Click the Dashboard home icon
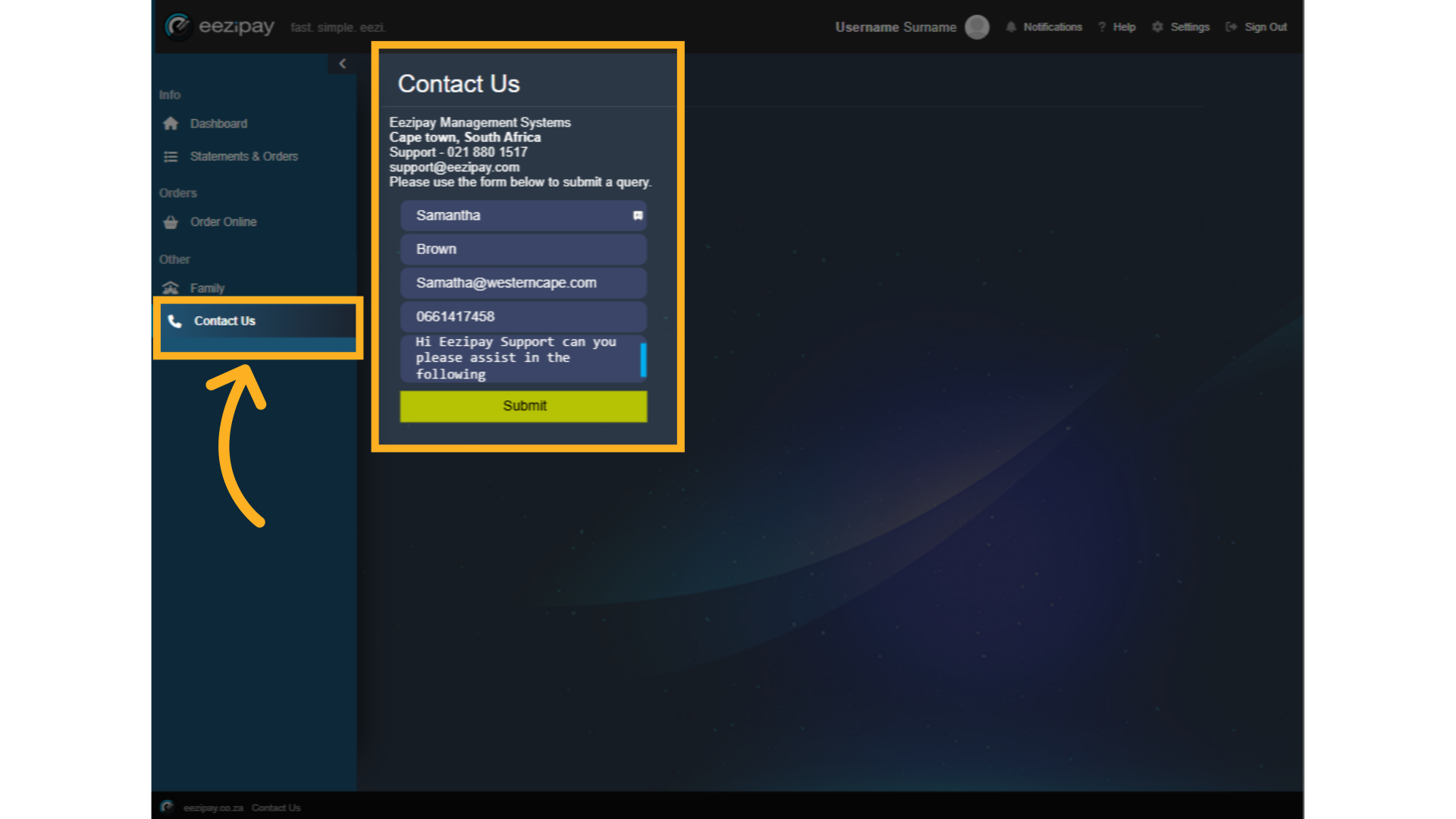The image size is (1456, 819). 171,124
